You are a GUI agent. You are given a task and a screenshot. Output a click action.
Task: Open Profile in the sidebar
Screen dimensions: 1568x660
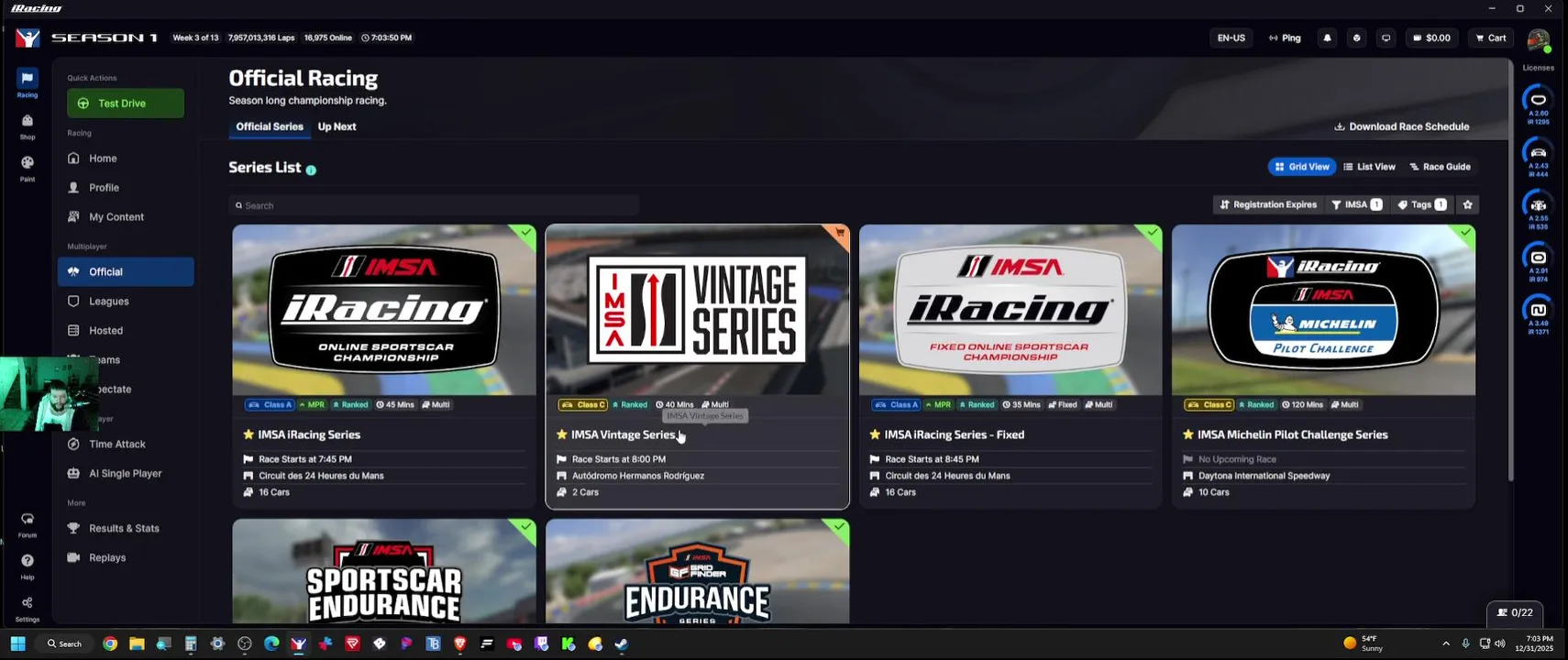pyautogui.click(x=126, y=188)
